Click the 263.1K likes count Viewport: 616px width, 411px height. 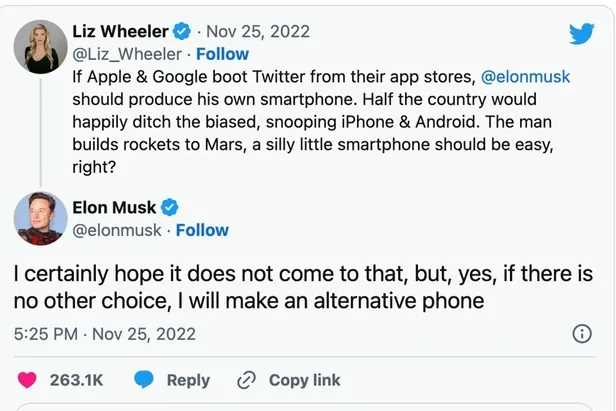click(x=76, y=380)
